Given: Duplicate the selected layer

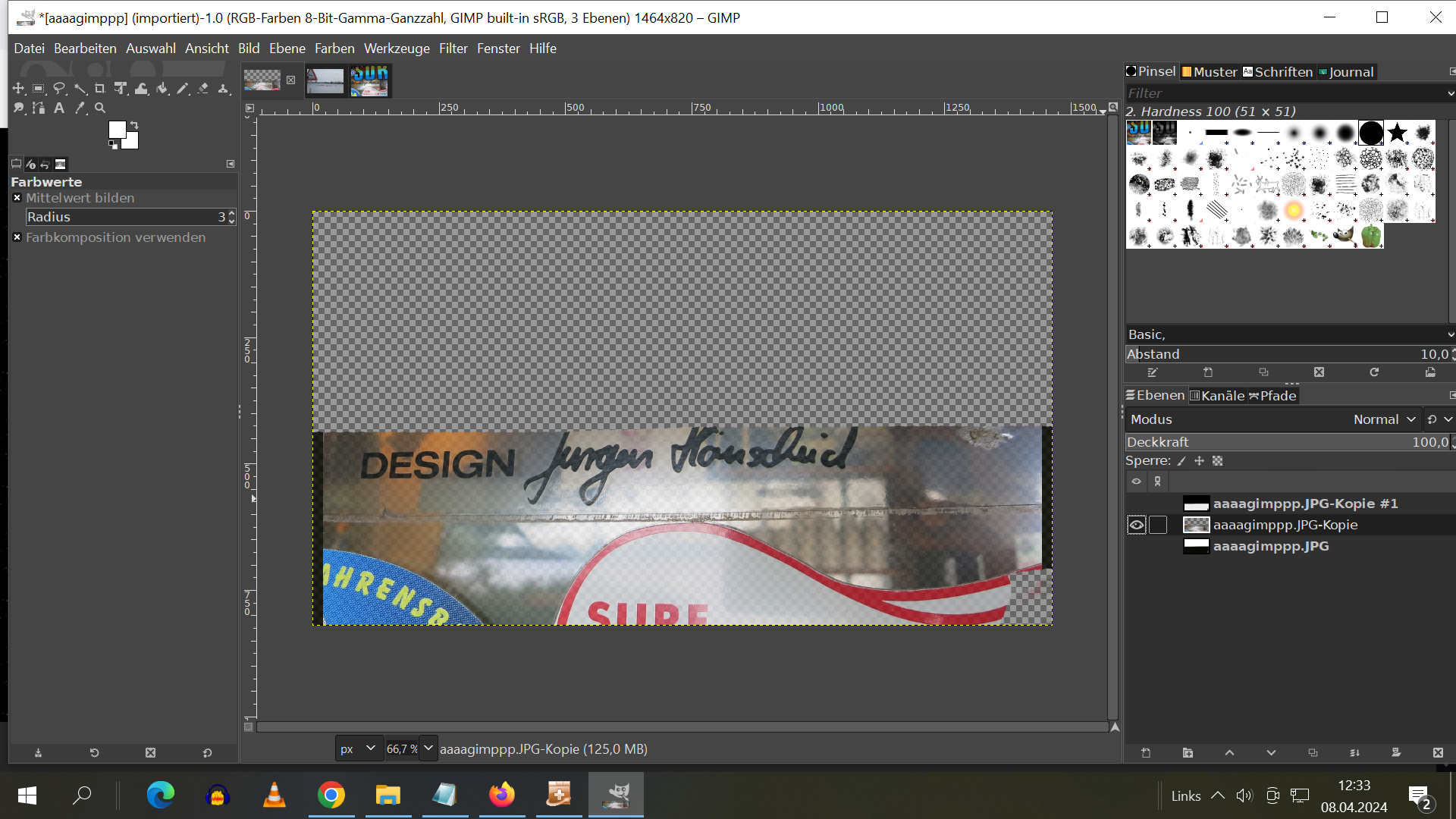Looking at the screenshot, I should tap(1313, 753).
